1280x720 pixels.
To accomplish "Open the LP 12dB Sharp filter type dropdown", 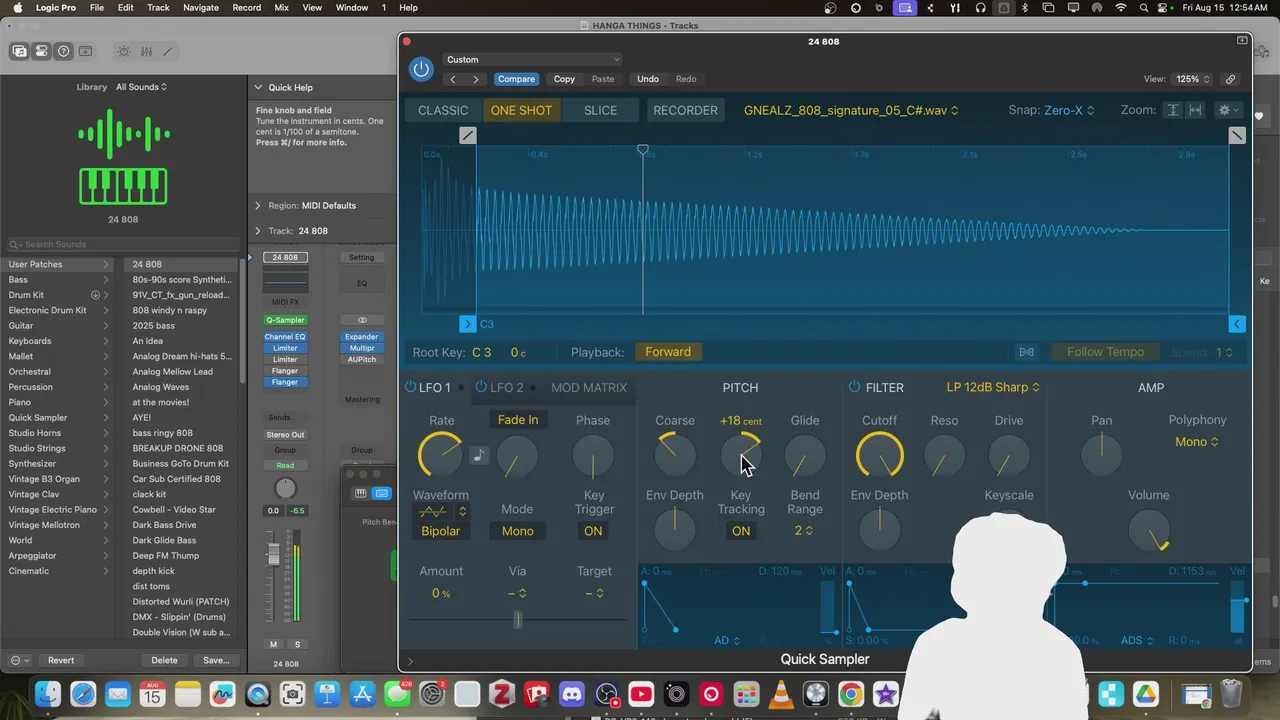I will point(993,387).
